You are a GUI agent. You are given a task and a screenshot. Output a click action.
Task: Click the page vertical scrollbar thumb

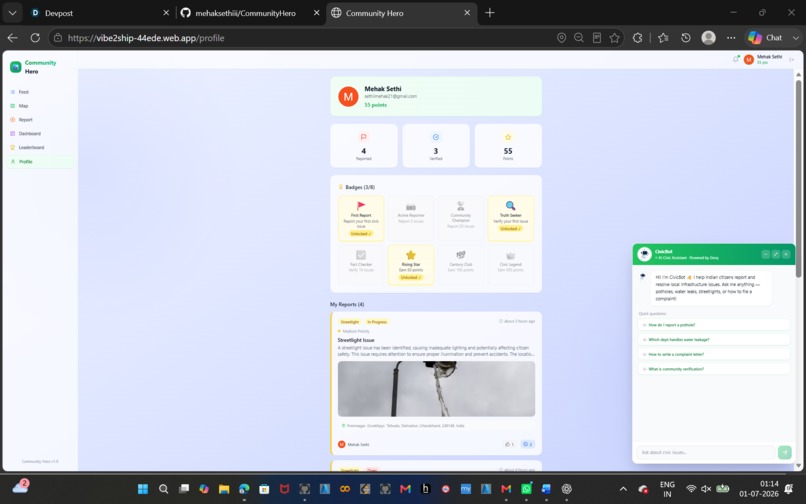click(798, 178)
